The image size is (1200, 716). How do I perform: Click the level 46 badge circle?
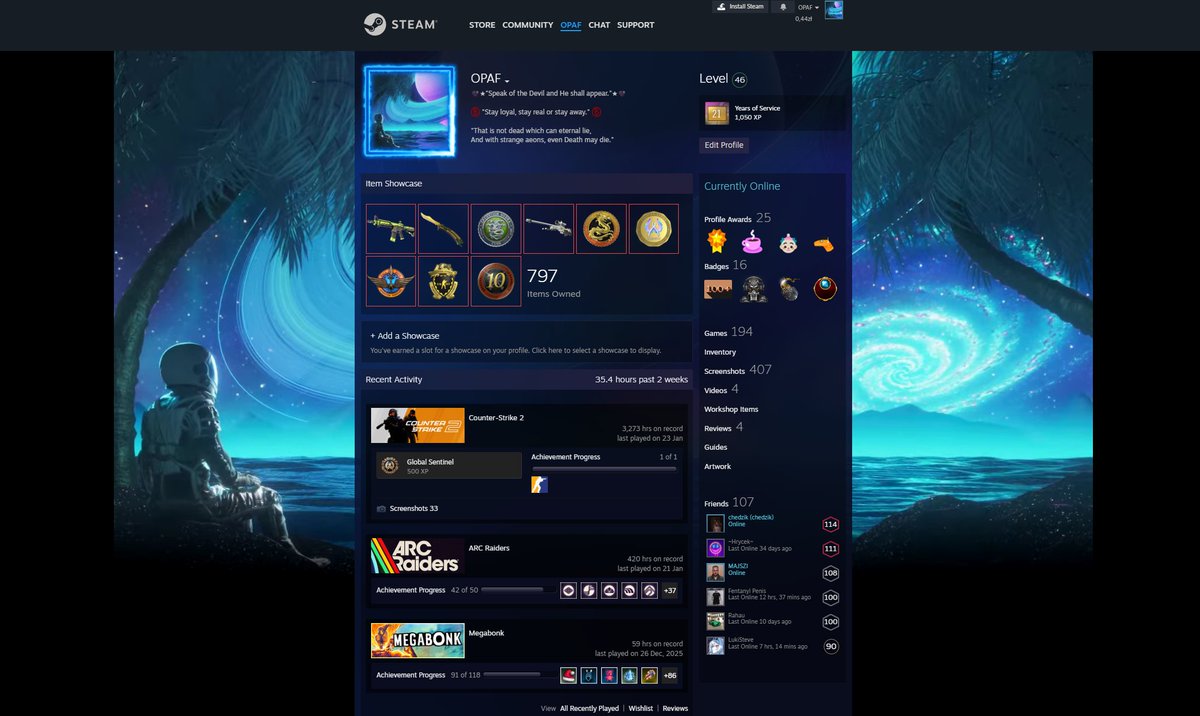739,80
